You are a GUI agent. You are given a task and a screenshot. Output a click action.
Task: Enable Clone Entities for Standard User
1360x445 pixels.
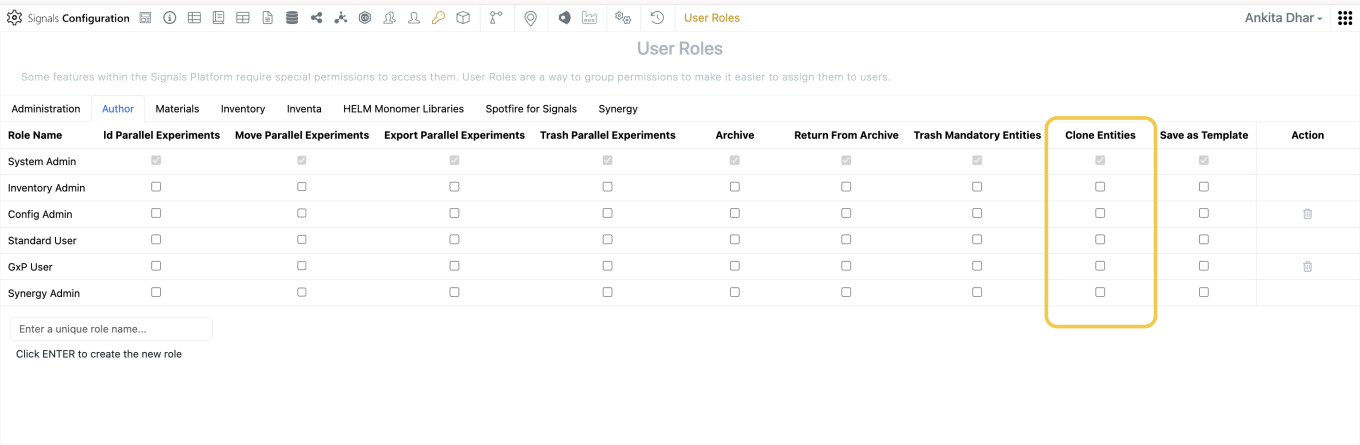pos(1100,240)
